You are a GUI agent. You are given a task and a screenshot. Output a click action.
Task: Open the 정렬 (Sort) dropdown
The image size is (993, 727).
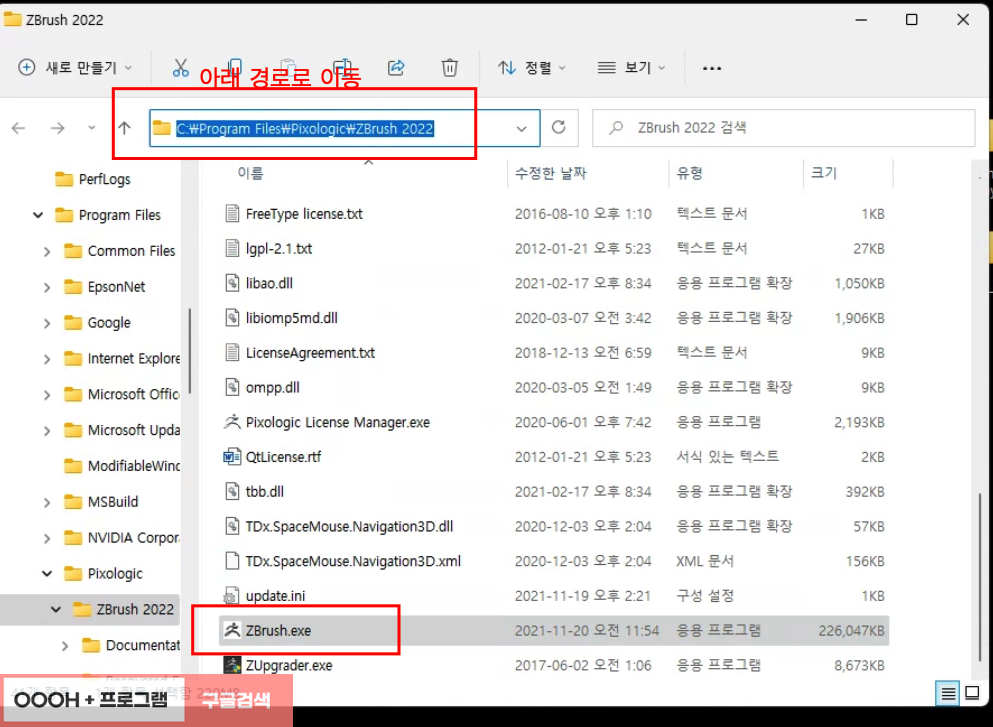point(532,67)
